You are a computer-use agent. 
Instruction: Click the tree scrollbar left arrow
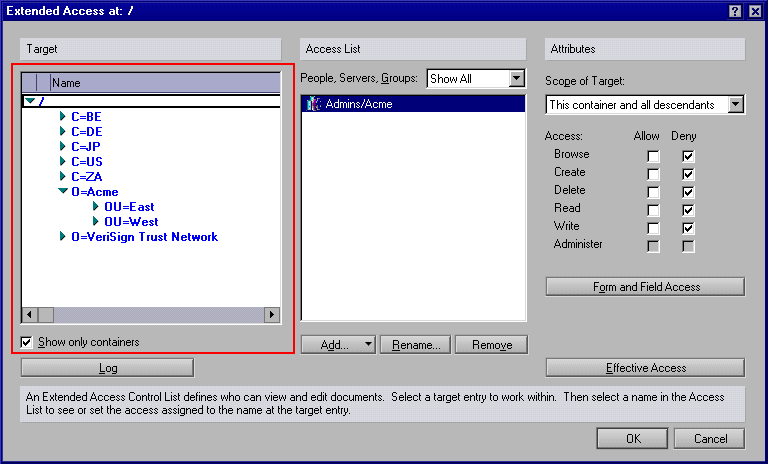29,314
